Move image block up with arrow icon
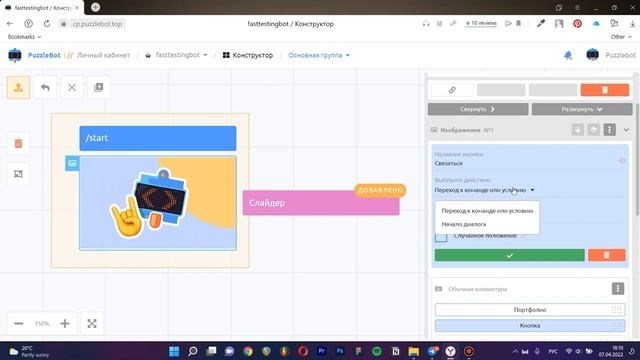This screenshot has height=360, width=640. click(593, 130)
